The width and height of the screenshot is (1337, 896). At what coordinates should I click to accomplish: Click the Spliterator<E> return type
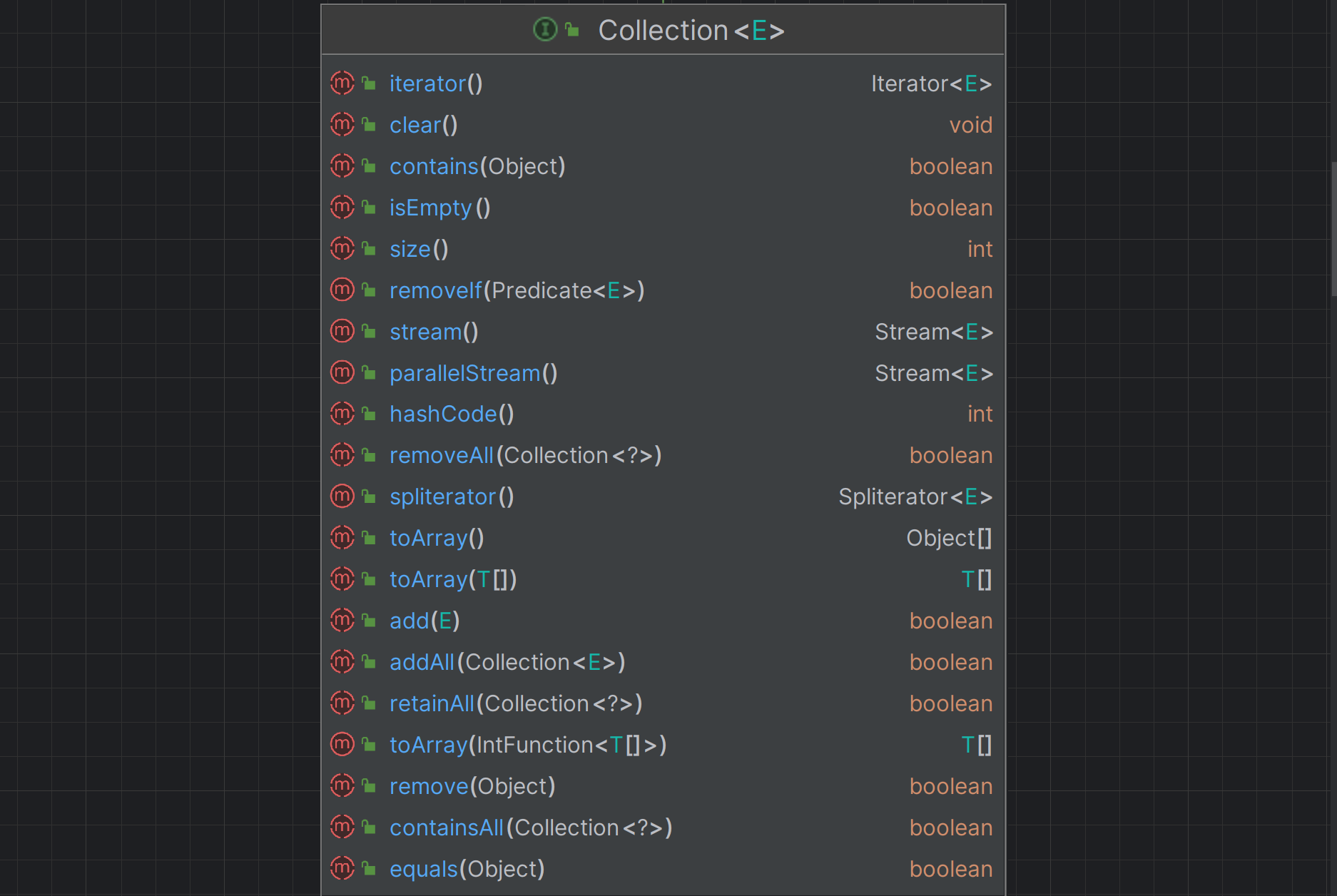click(x=915, y=497)
